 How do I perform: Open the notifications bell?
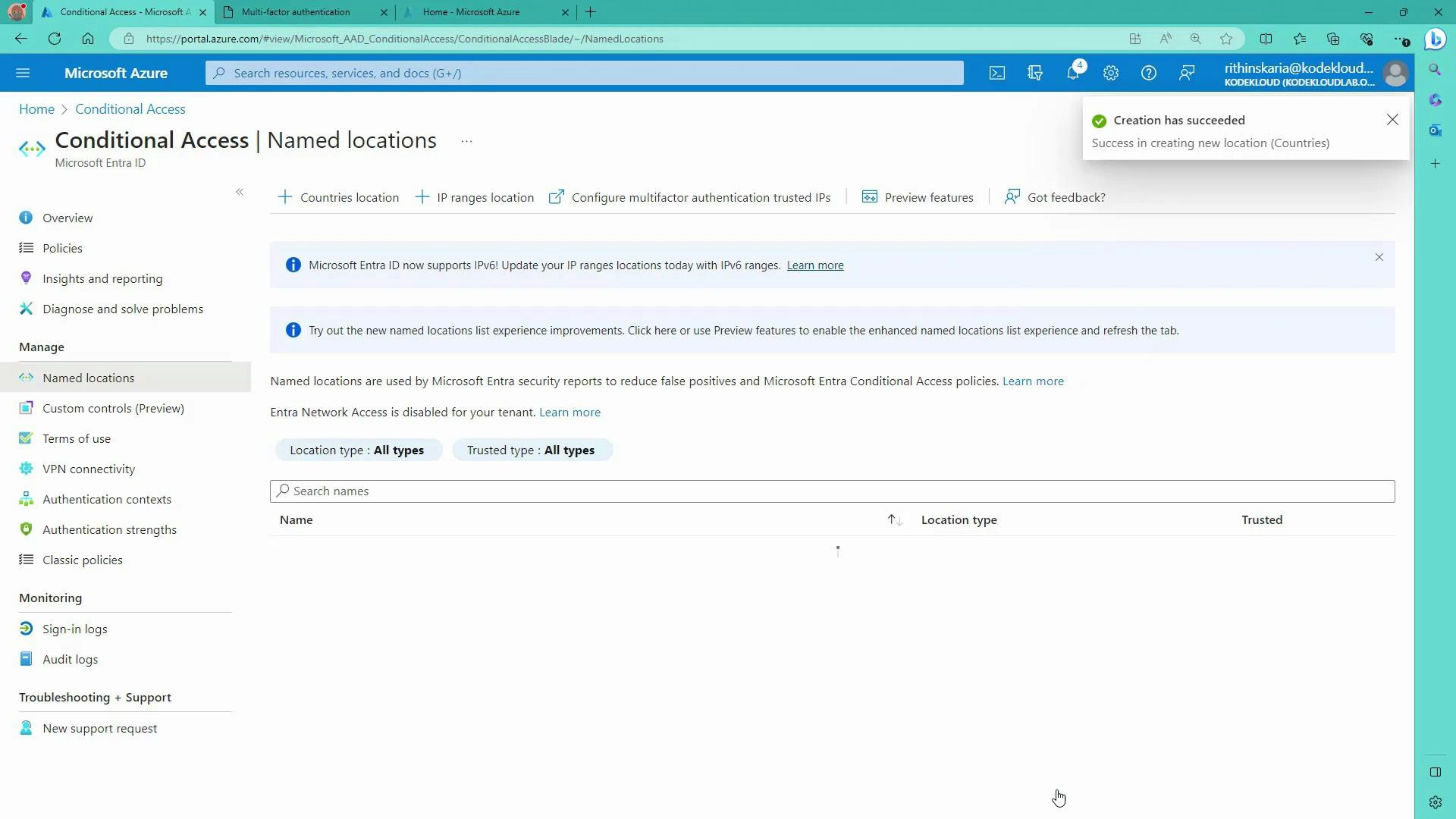coord(1072,73)
